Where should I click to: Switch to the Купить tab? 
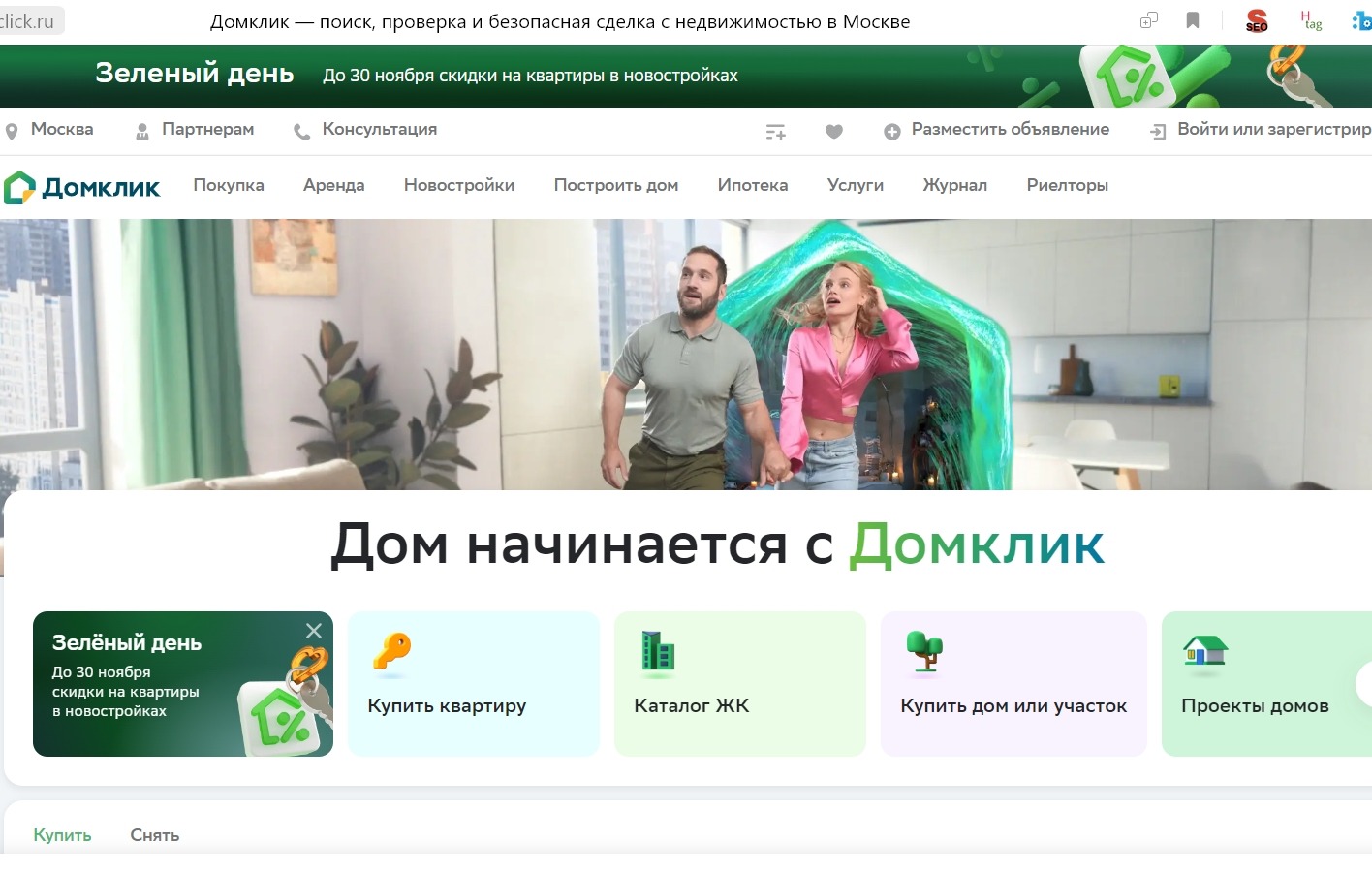[x=61, y=834]
